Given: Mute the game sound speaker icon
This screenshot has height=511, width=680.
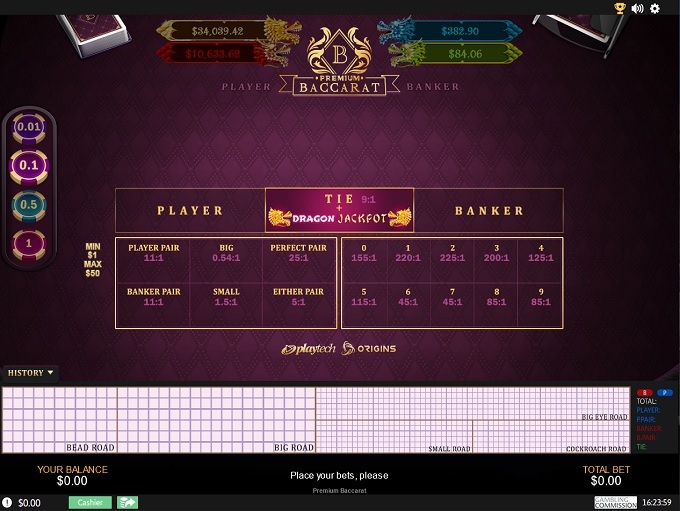Looking at the screenshot, I should tap(638, 8).
